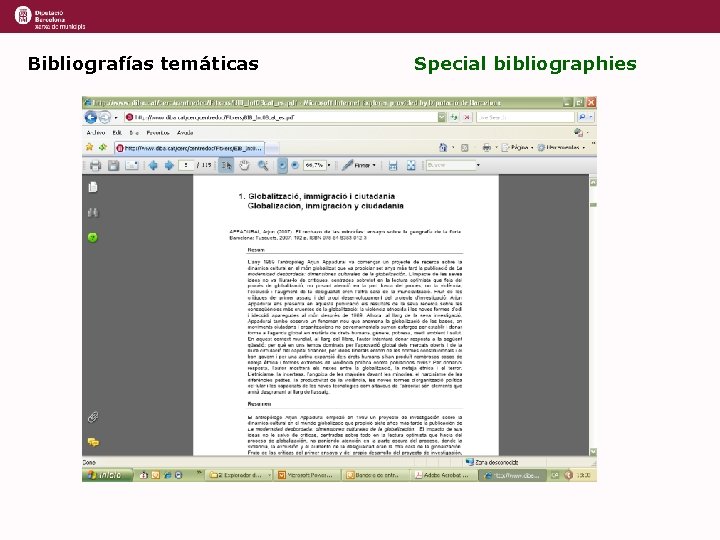This screenshot has height=540, width=720.
Task: Expand the address bar history dropdown
Action: (x=441, y=118)
